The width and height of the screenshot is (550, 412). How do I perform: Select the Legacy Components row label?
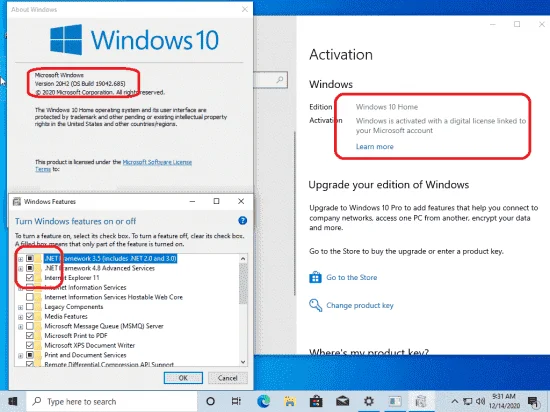74,307
